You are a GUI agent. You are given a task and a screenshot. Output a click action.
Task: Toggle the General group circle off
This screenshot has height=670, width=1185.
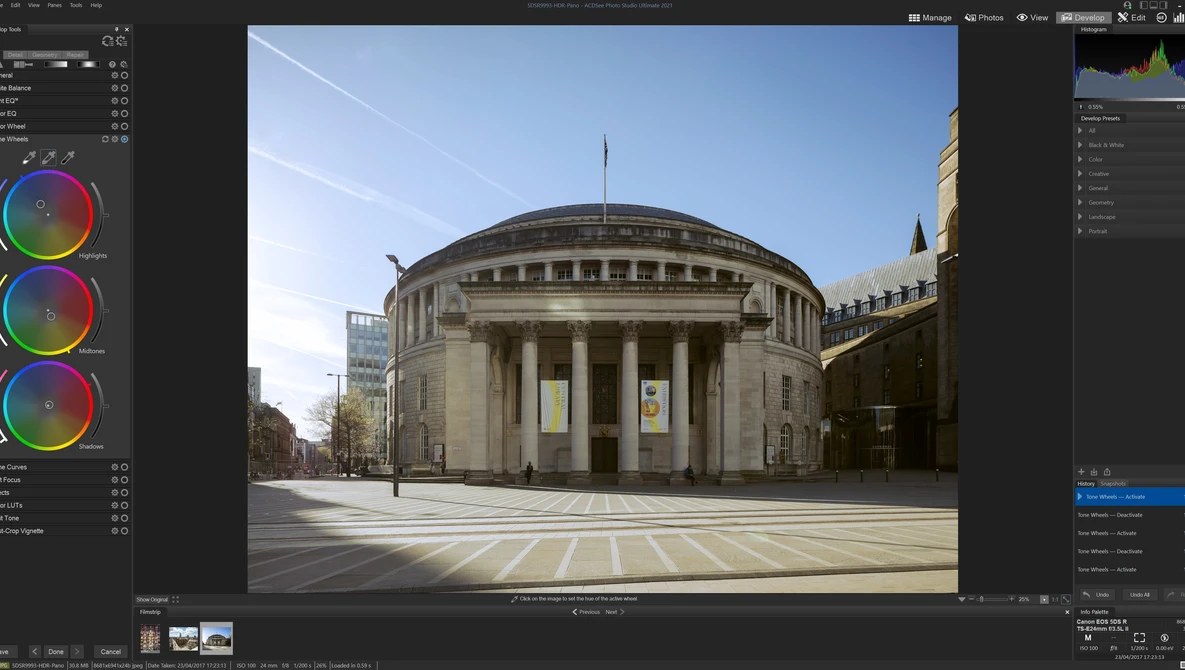click(125, 75)
